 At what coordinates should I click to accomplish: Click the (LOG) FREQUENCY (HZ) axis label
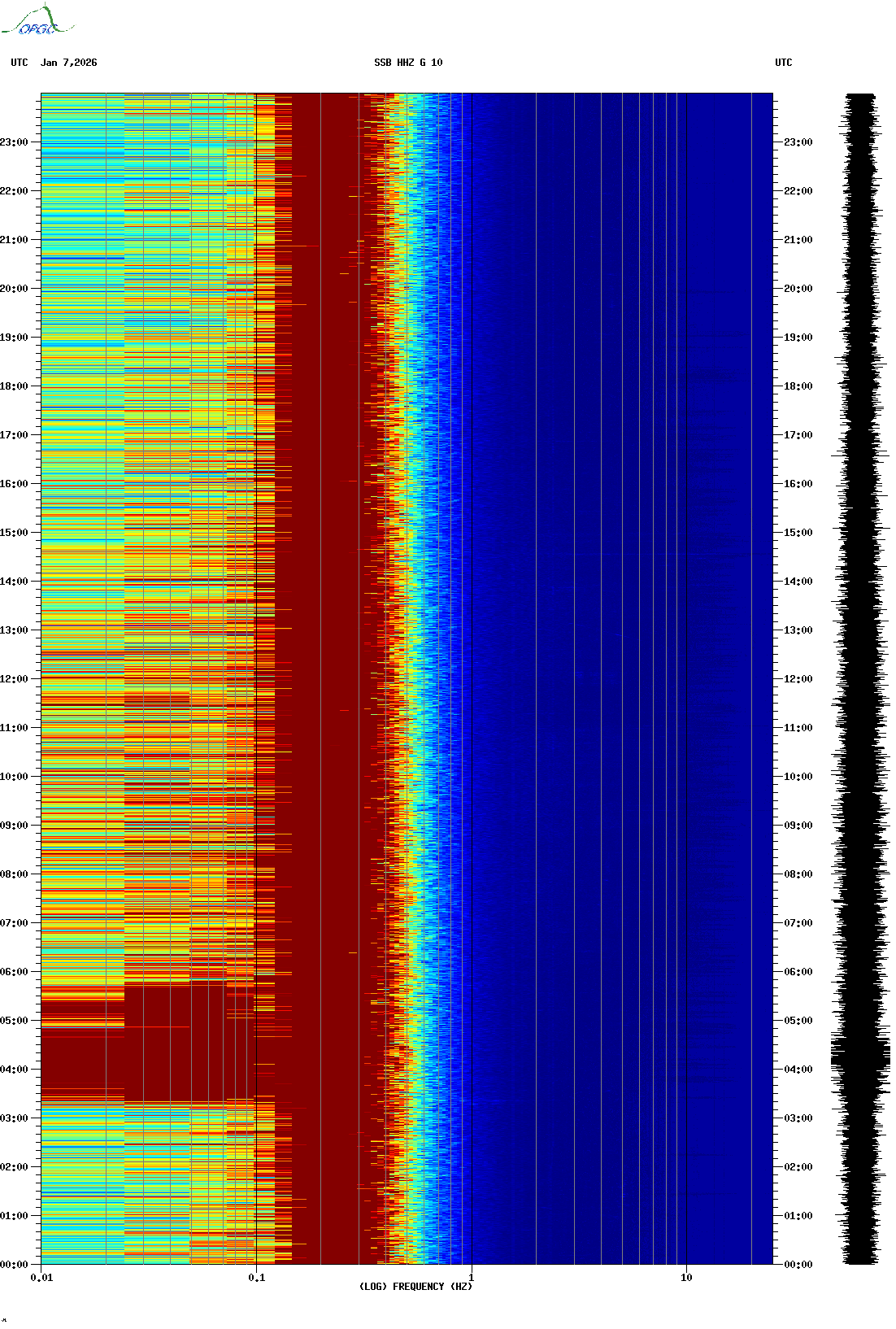[415, 1287]
